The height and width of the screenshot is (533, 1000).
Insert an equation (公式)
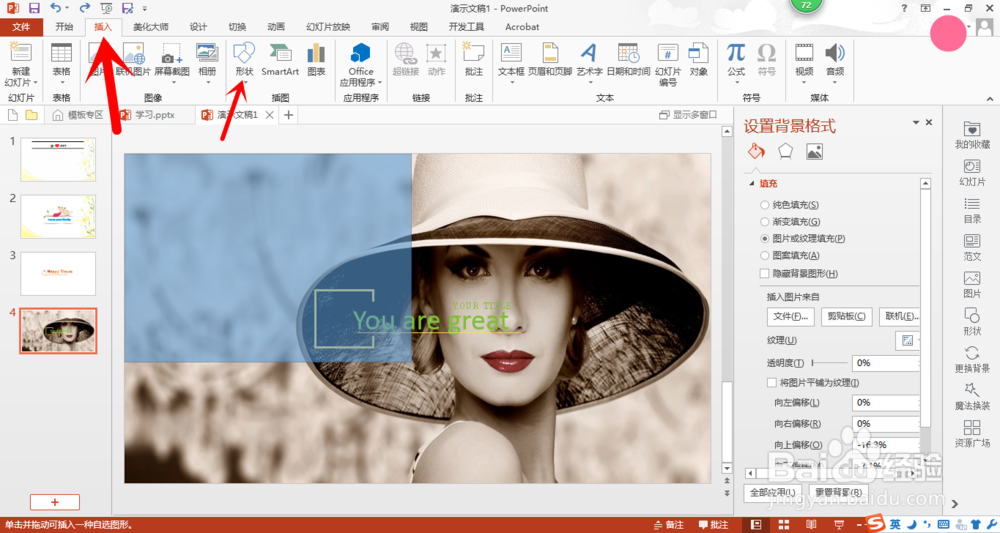tap(736, 54)
